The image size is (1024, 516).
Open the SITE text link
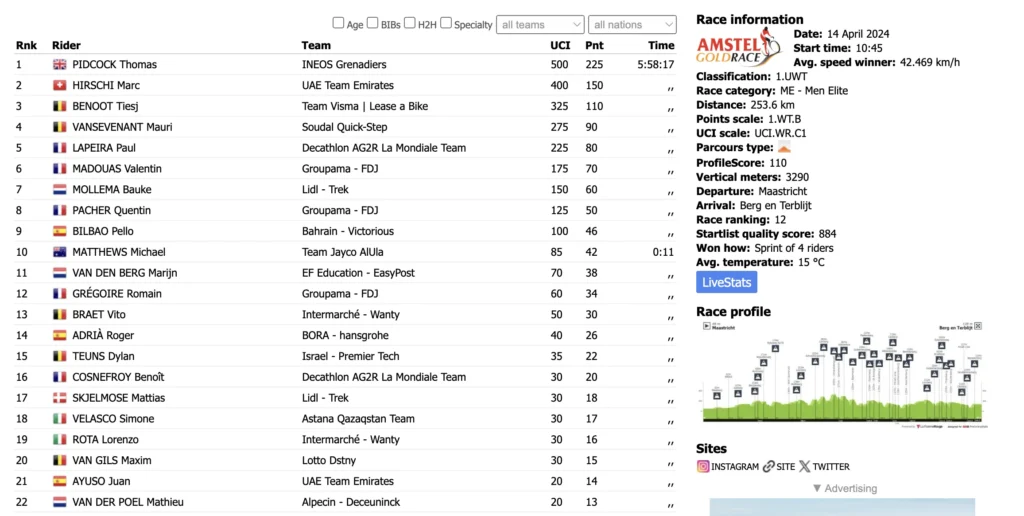(786, 467)
